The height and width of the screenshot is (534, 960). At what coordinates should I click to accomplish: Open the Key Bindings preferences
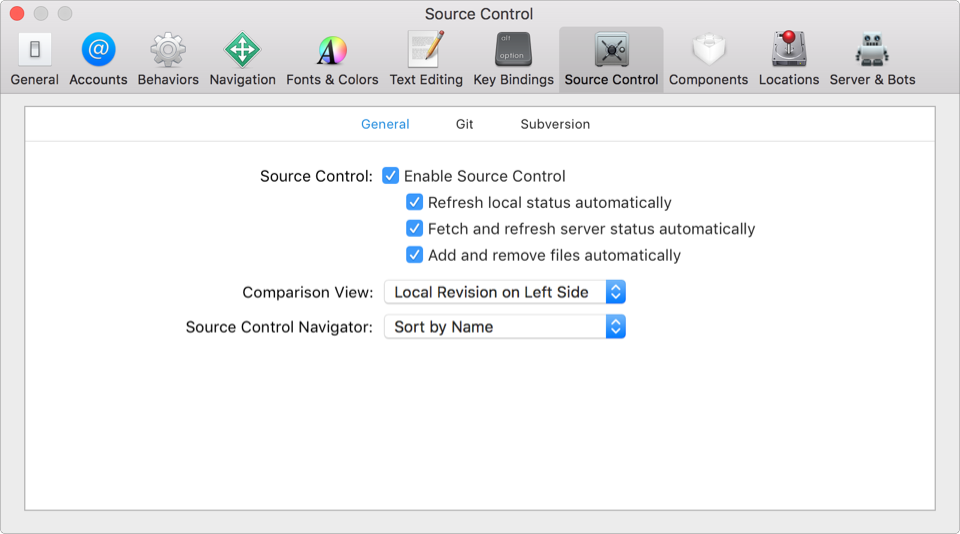[513, 50]
